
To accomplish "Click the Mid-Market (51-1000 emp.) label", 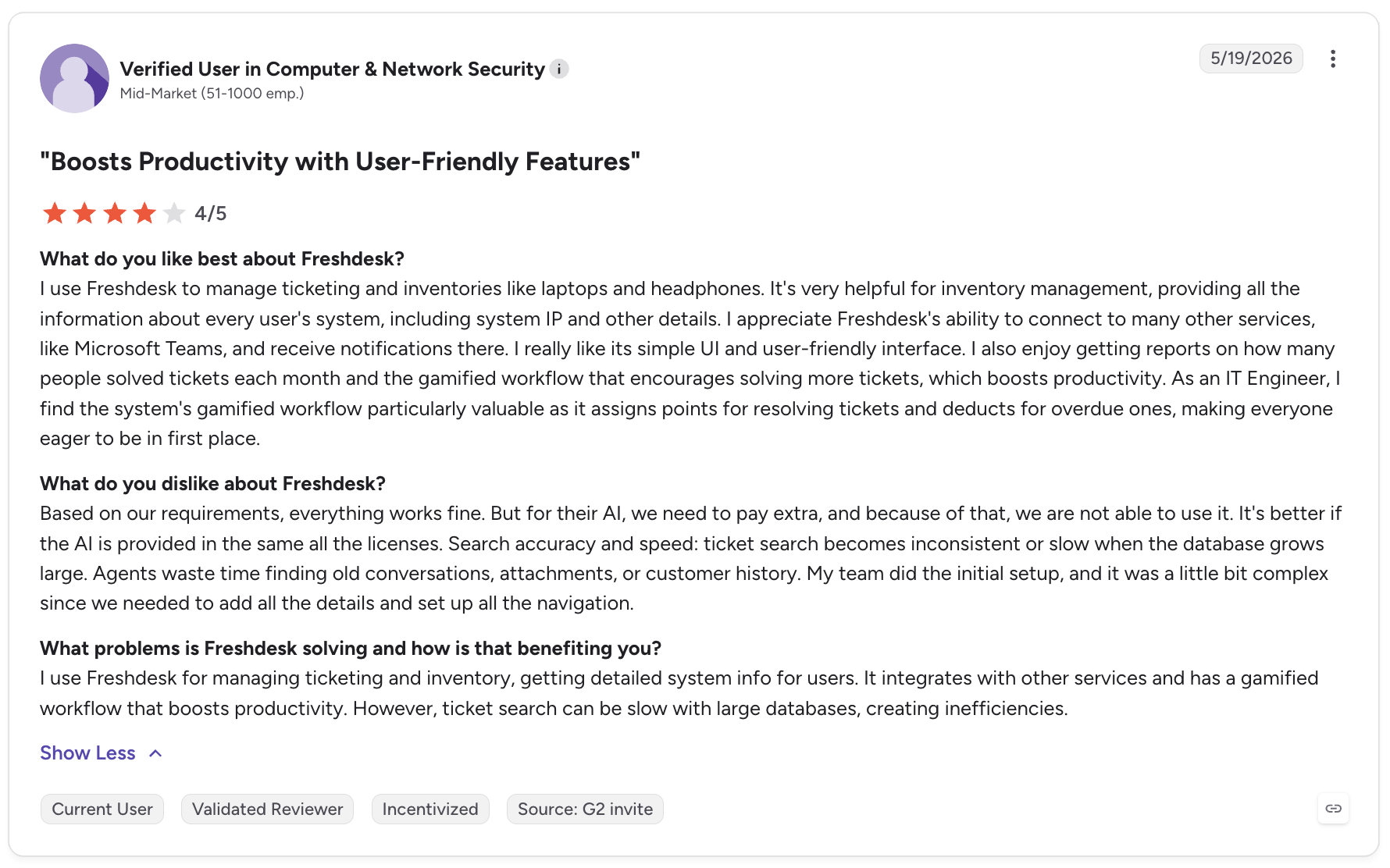I will [x=212, y=93].
